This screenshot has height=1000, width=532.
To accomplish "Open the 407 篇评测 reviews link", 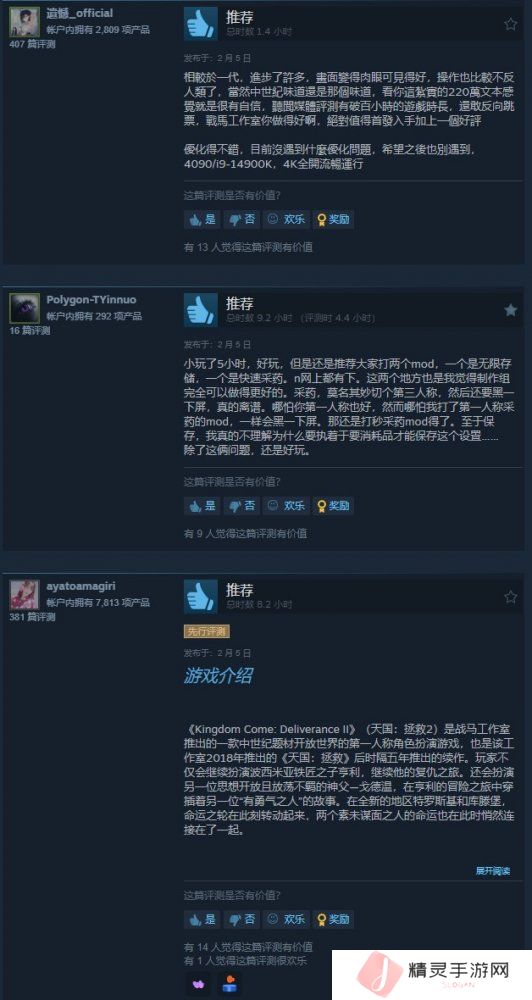I will click(x=32, y=45).
